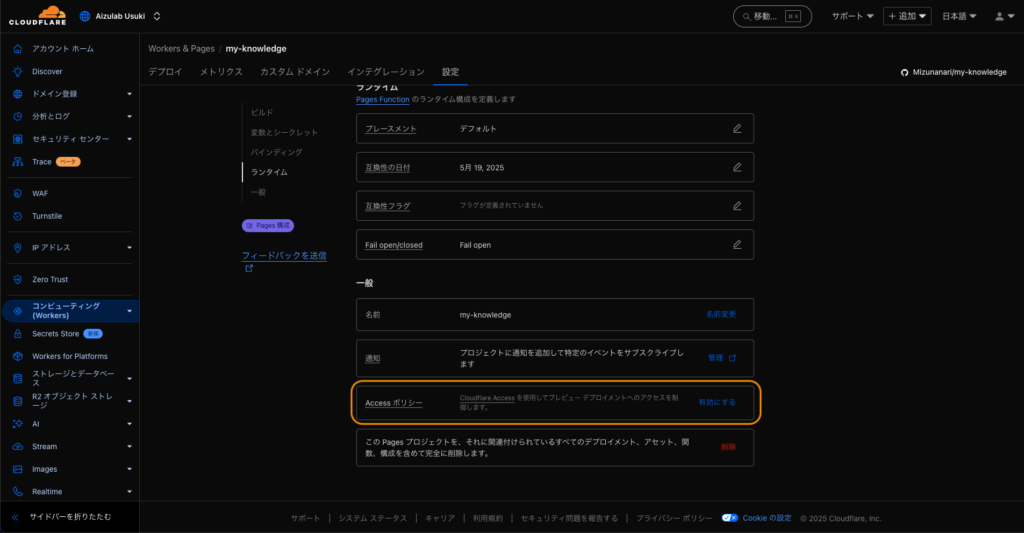The image size is (1024, 533).
Task: Edit the Placement setting pencil icon
Action: (737, 129)
